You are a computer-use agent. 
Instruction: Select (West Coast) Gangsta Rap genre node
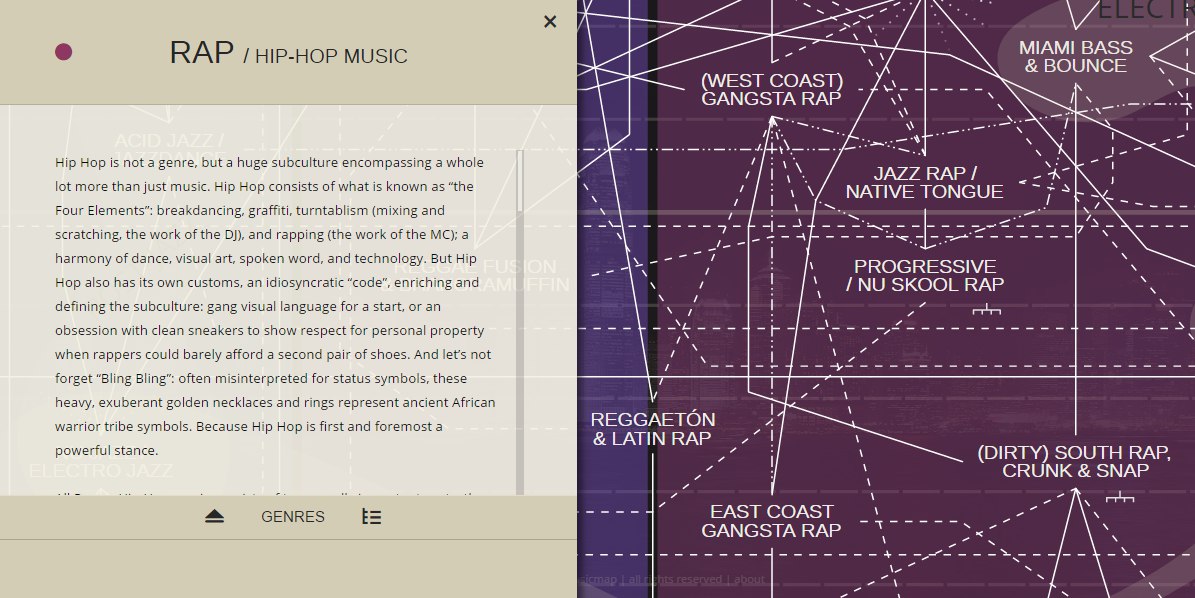[x=771, y=89]
